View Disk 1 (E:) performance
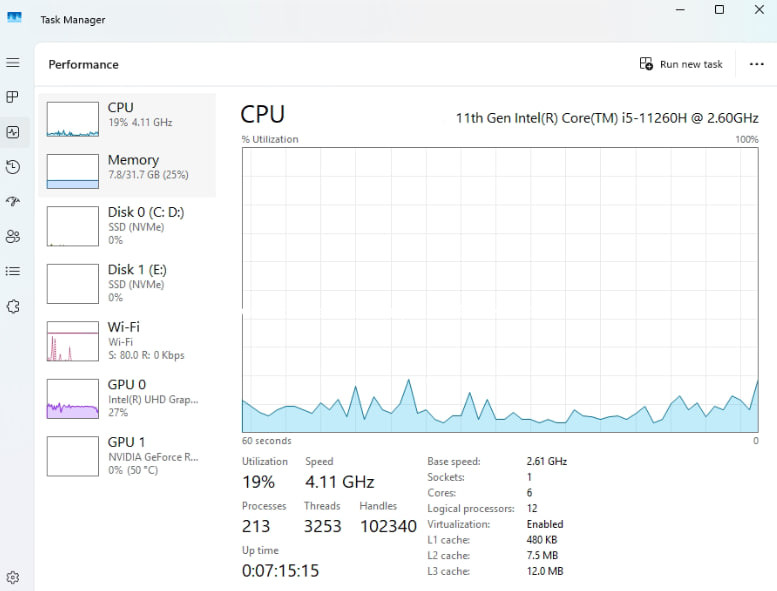Image resolution: width=777 pixels, height=591 pixels. point(127,283)
